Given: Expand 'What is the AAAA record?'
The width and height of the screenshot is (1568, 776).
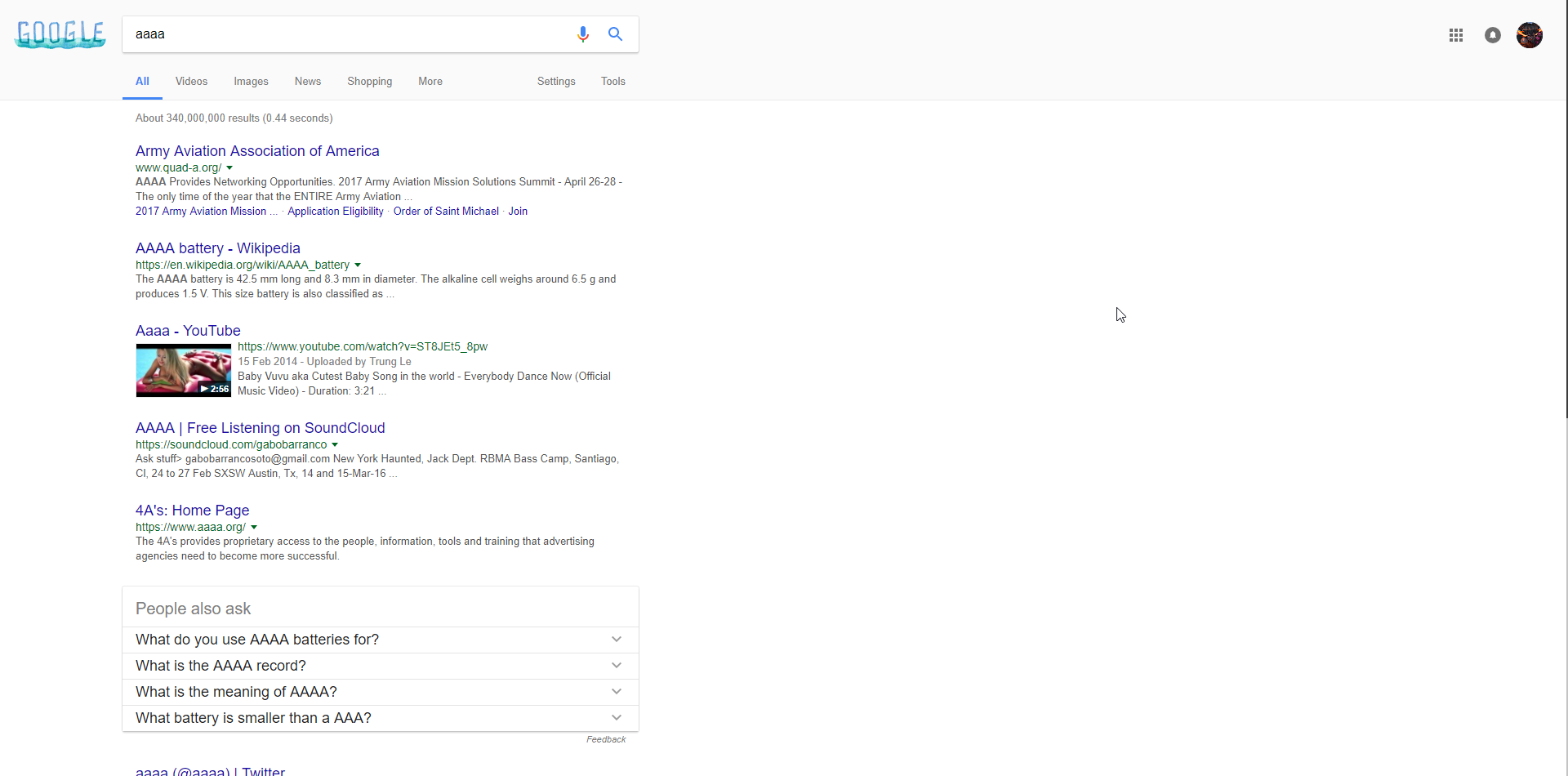Looking at the screenshot, I should click(381, 666).
